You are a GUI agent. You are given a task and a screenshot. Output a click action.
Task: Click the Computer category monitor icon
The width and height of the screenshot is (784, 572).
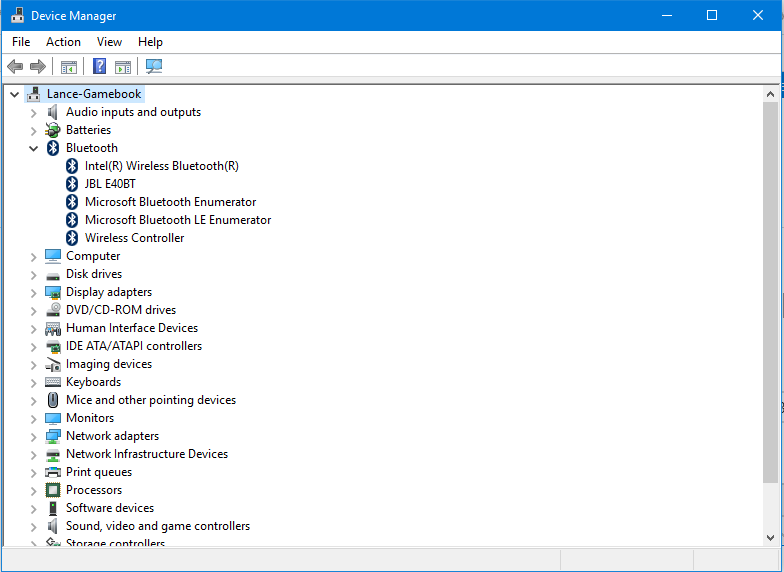pyautogui.click(x=52, y=256)
